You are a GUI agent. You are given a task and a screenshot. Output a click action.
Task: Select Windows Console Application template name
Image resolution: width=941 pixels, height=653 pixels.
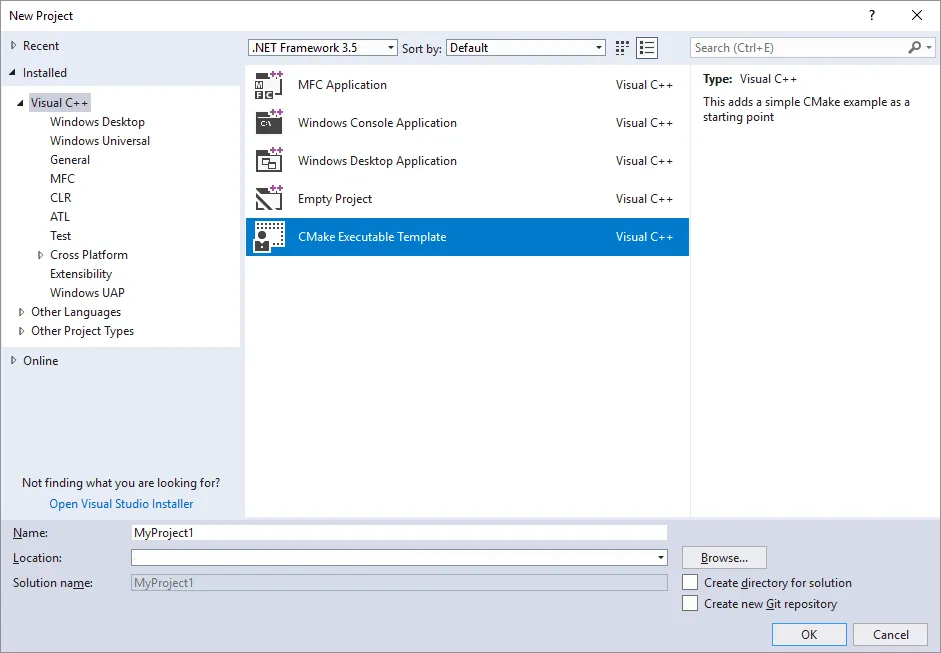(377, 123)
